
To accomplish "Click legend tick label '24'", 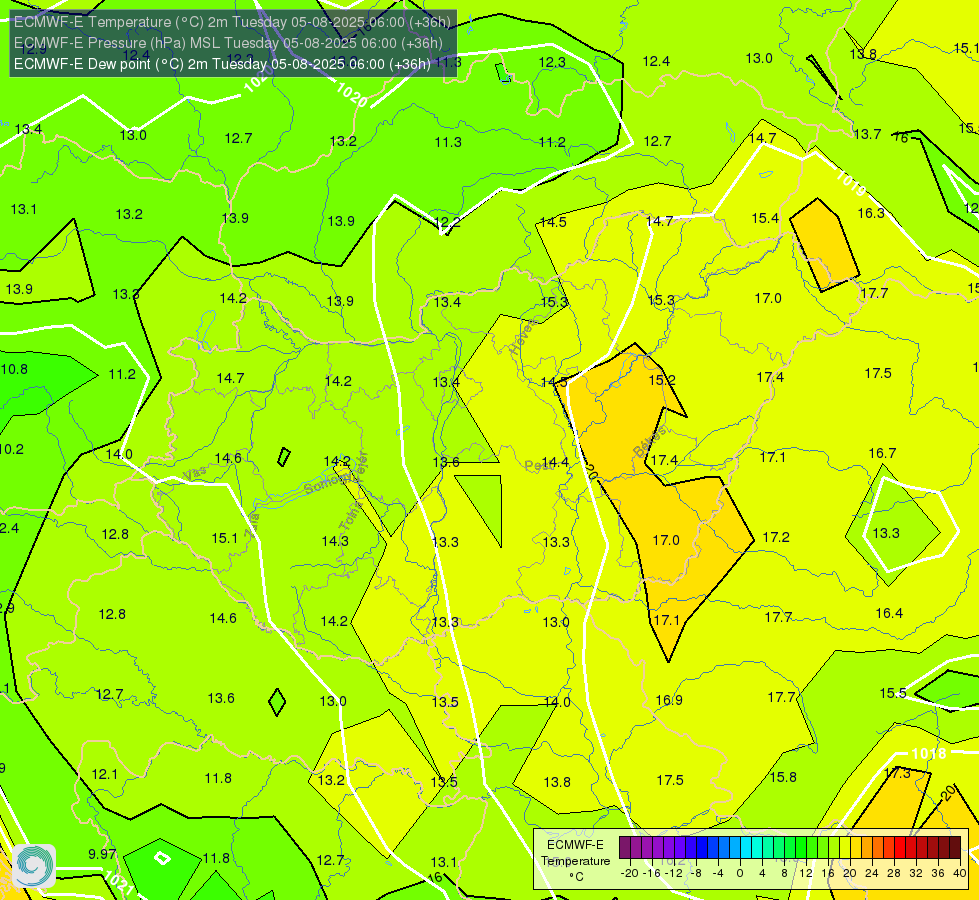I will [x=872, y=873].
